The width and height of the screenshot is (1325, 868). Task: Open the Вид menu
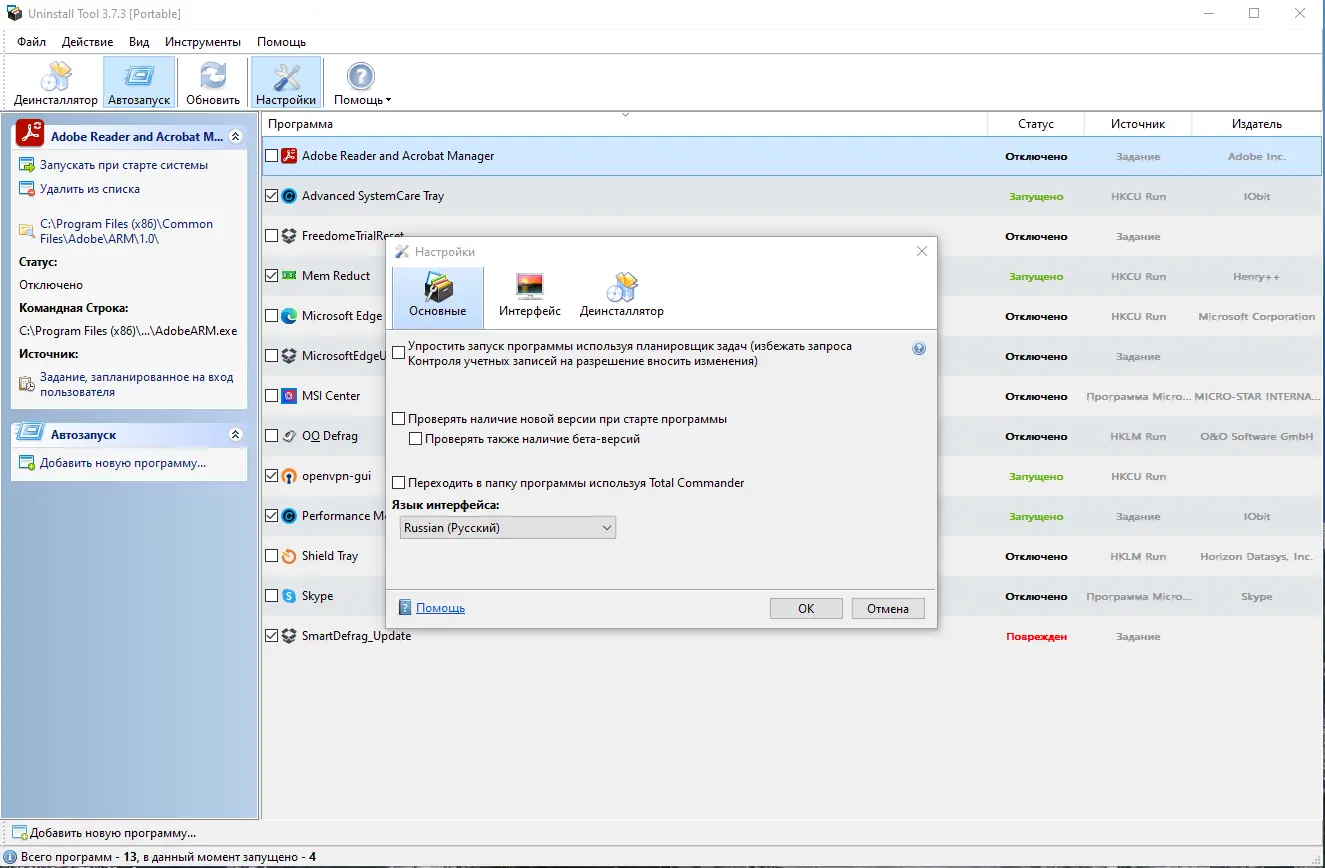tap(139, 42)
